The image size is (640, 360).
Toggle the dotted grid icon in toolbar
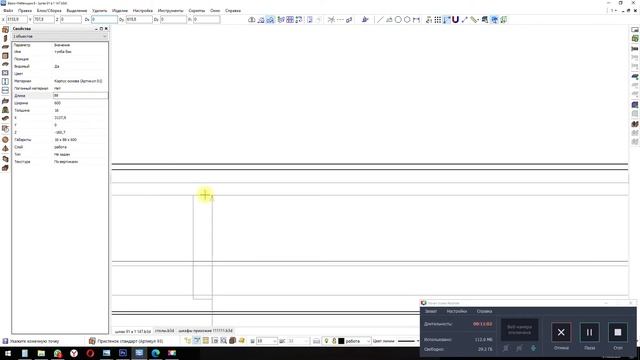click(x=438, y=20)
